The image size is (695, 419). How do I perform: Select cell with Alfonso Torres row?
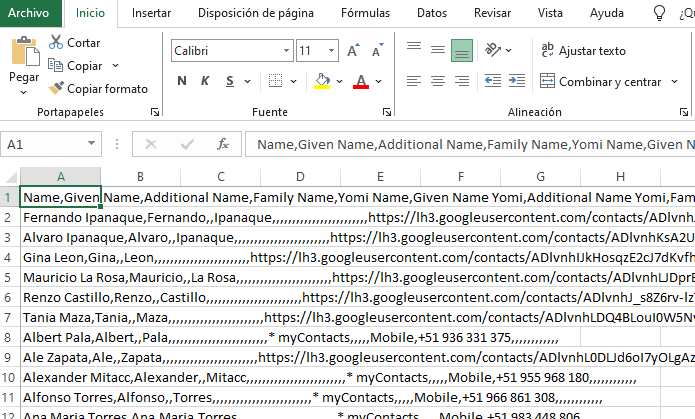click(x=61, y=397)
